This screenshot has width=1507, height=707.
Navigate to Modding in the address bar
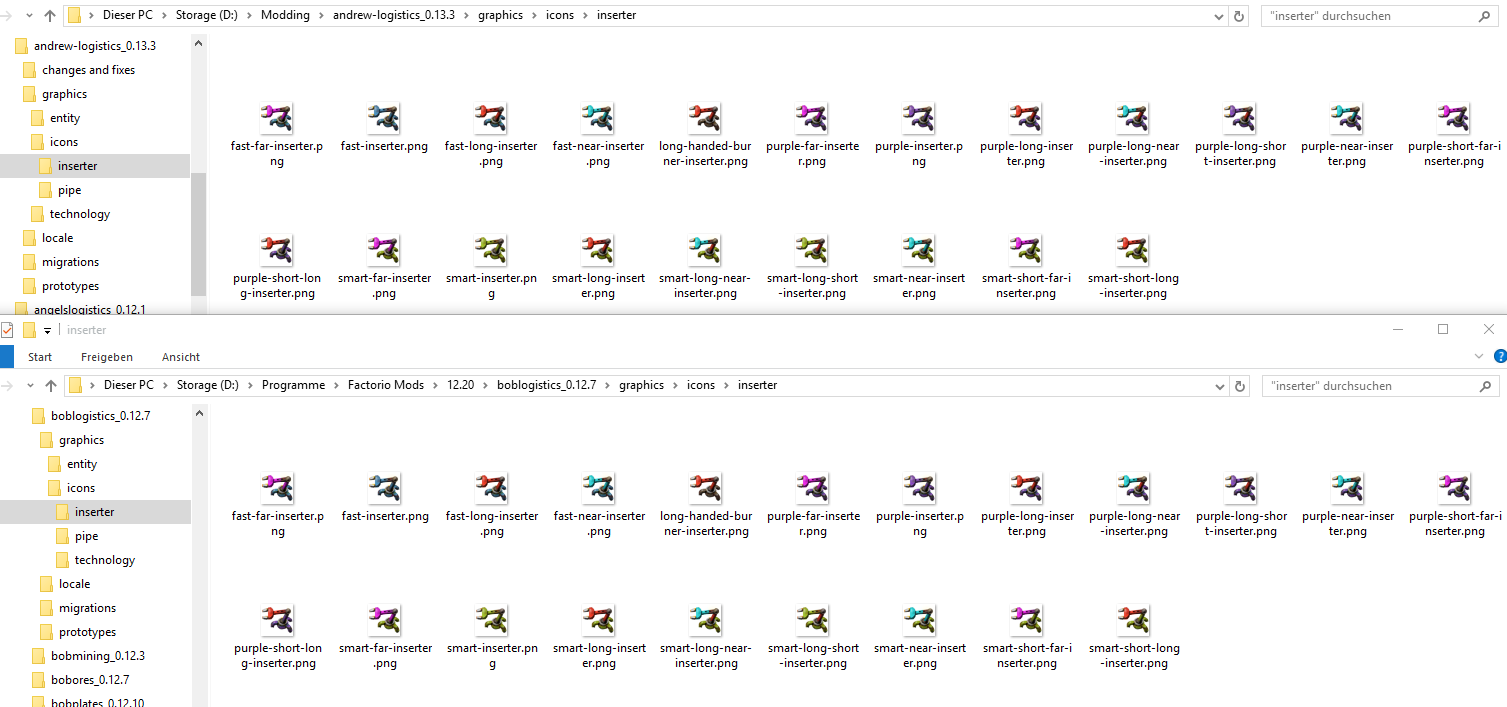[286, 16]
